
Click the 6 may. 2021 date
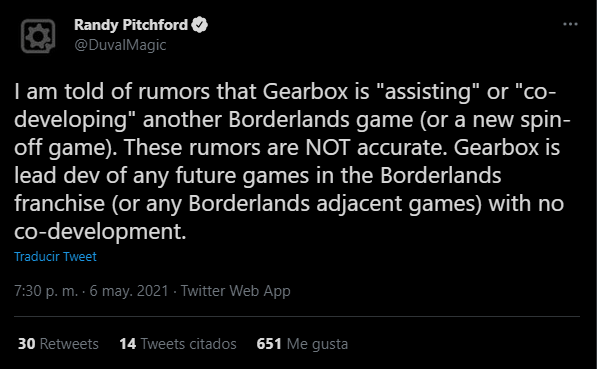[129, 291]
